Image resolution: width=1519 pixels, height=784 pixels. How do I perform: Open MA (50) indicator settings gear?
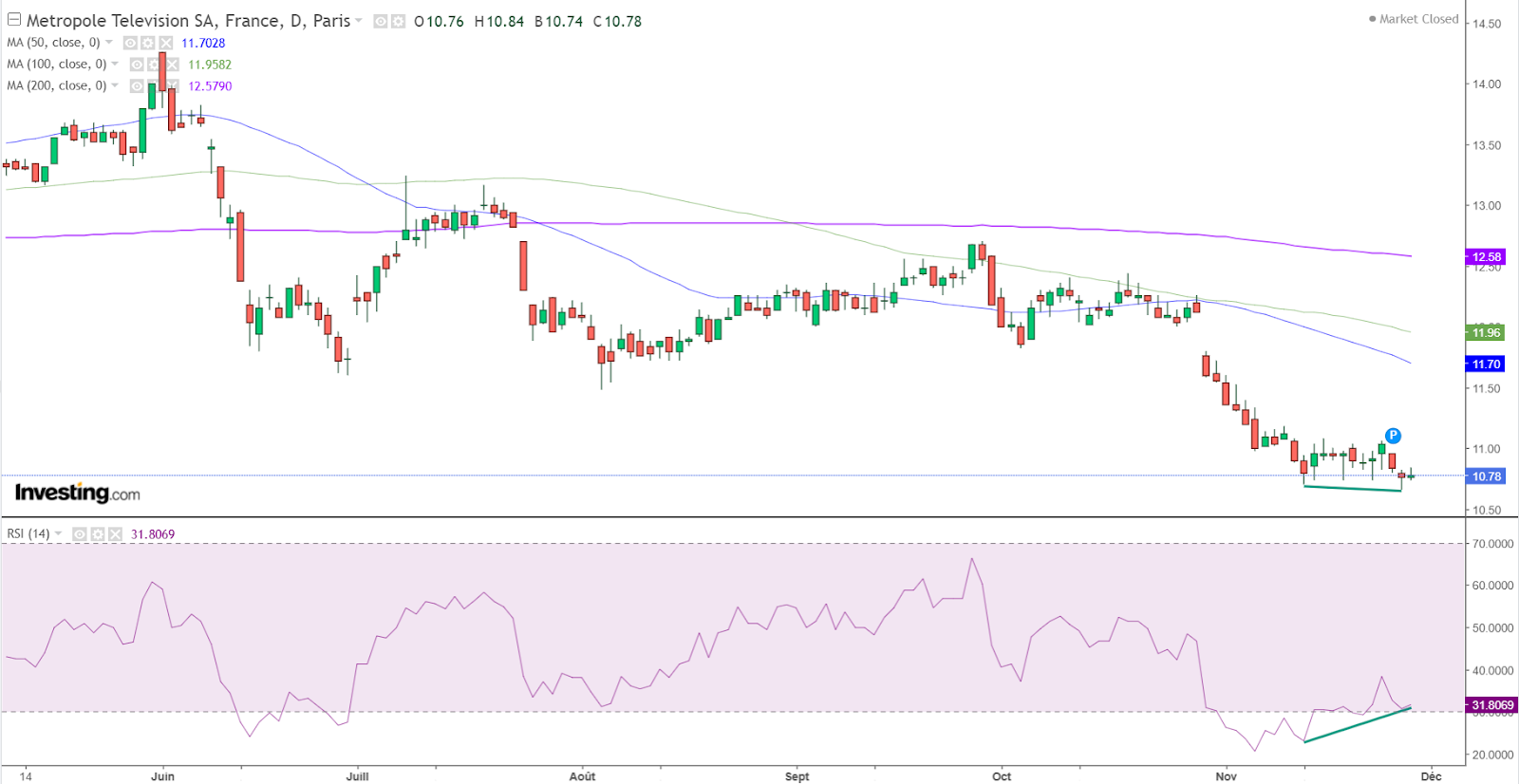click(x=147, y=43)
